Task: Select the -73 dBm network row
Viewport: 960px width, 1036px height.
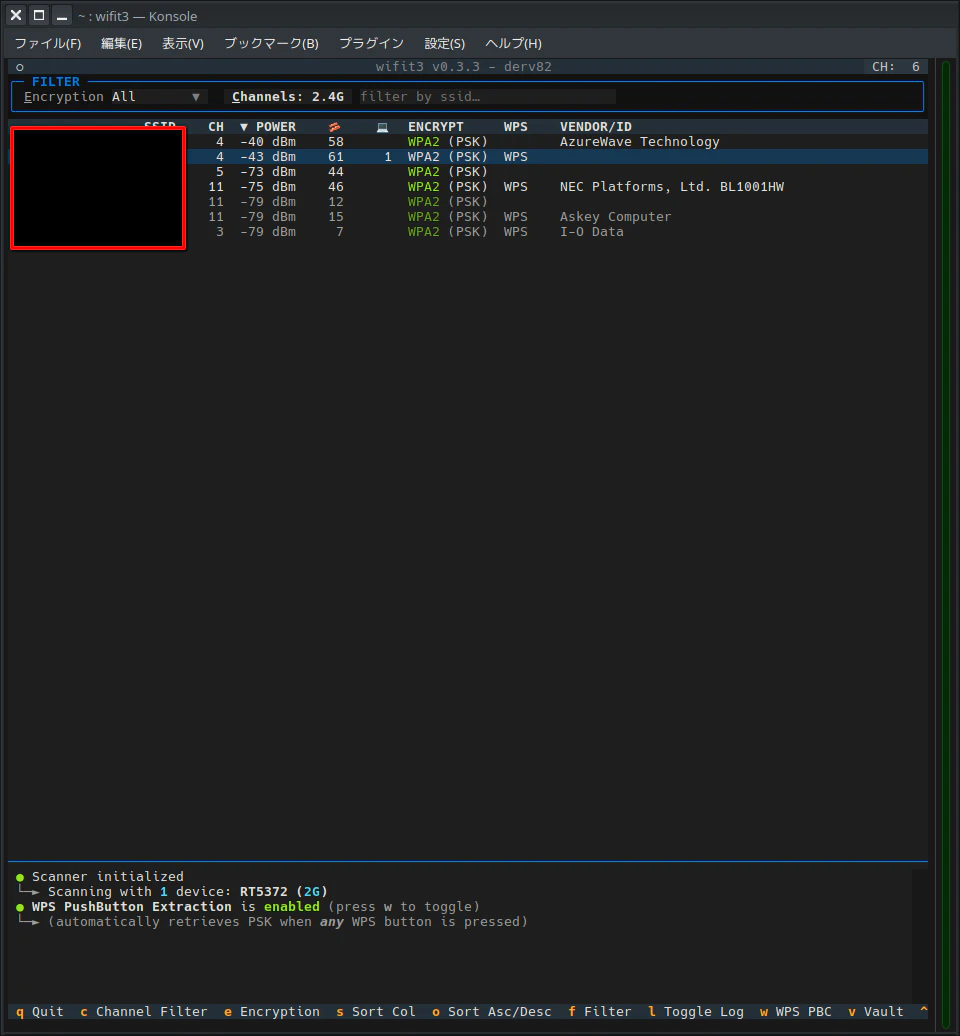Action: 469,172
